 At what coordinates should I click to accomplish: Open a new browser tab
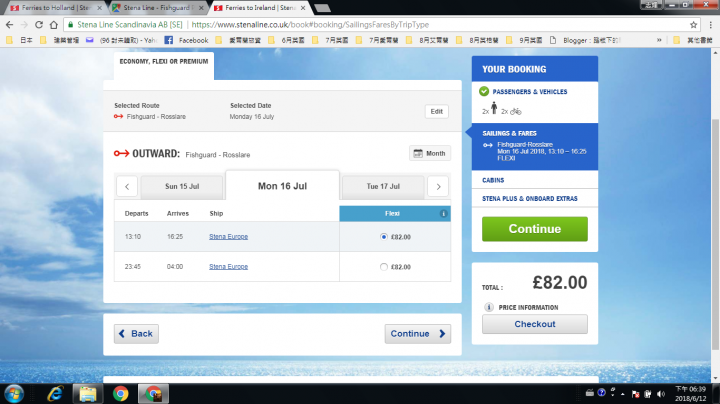click(322, 8)
